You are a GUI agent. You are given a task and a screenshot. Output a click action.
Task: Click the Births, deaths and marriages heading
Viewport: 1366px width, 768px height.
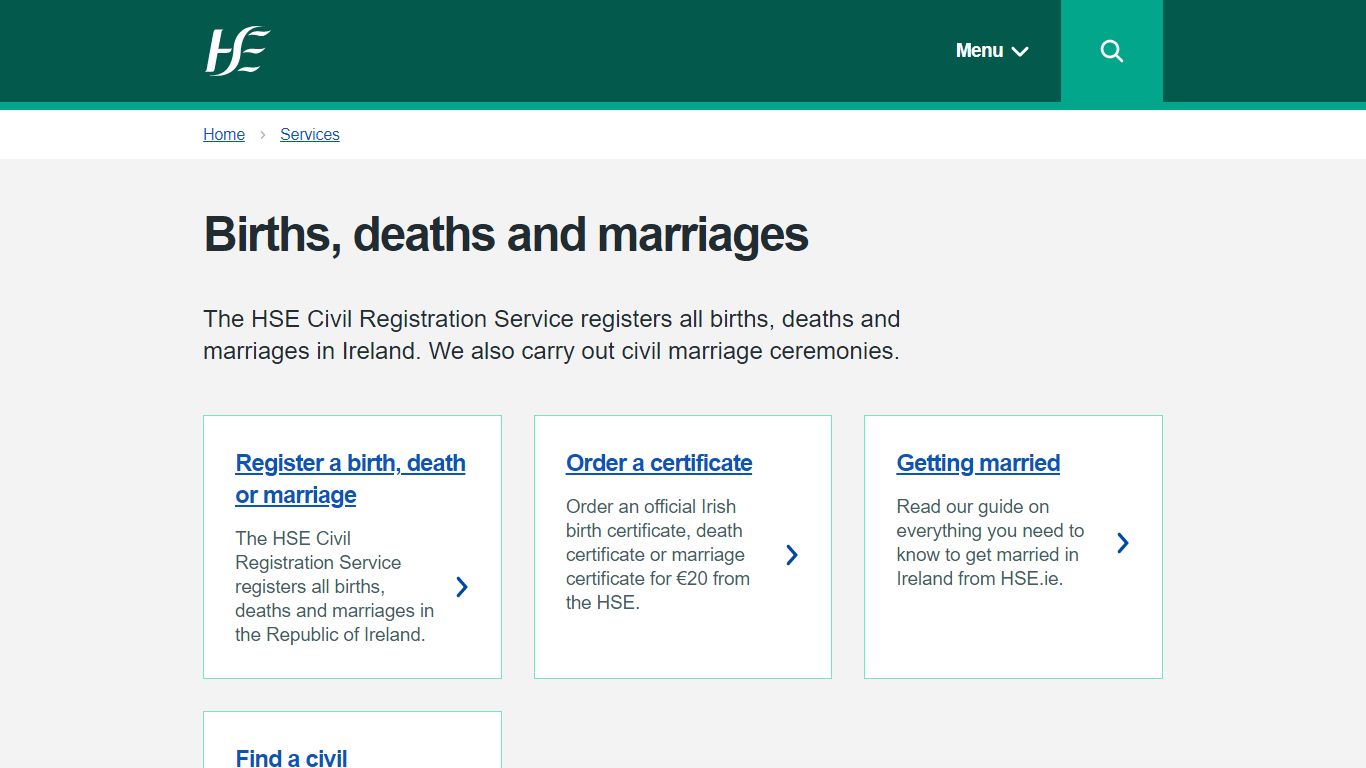(506, 235)
